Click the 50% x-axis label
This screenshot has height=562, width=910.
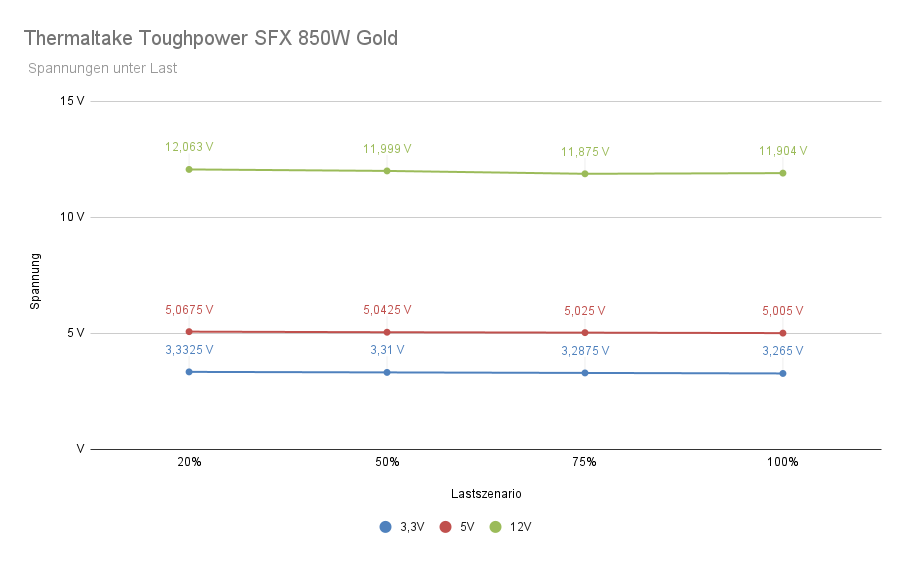coord(387,462)
